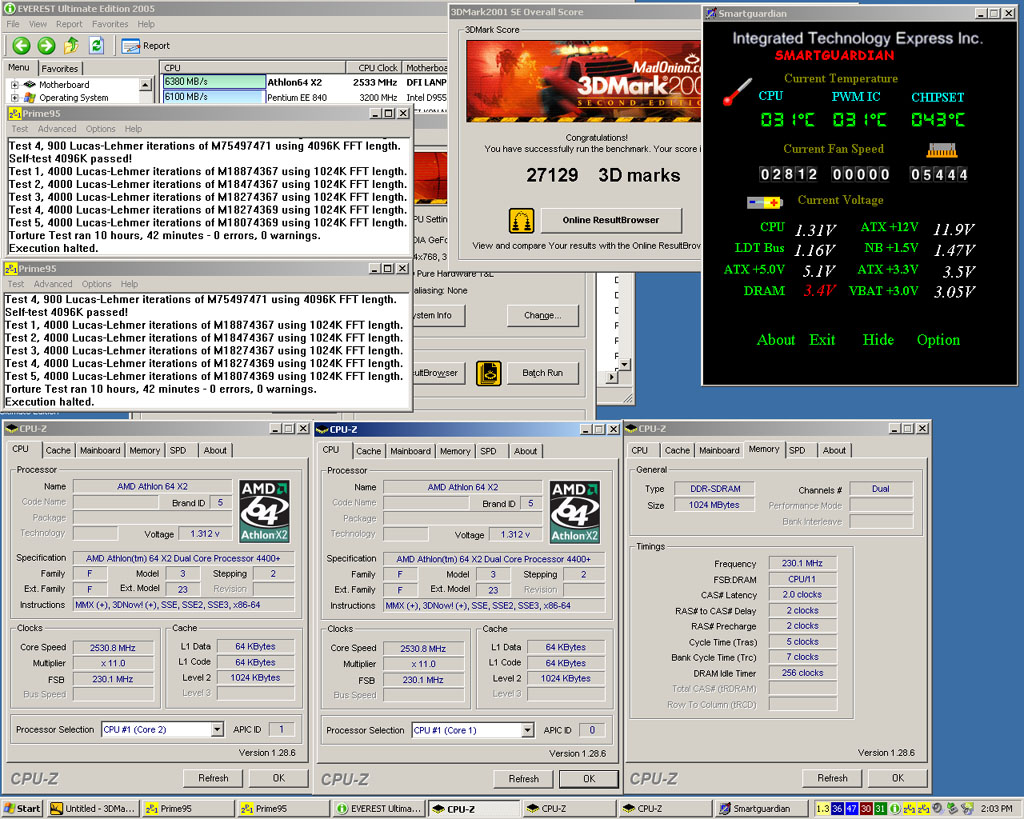Screen dimensions: 1024x819
Task: Click Refresh in leftmost CPU-Z window
Action: (213, 778)
